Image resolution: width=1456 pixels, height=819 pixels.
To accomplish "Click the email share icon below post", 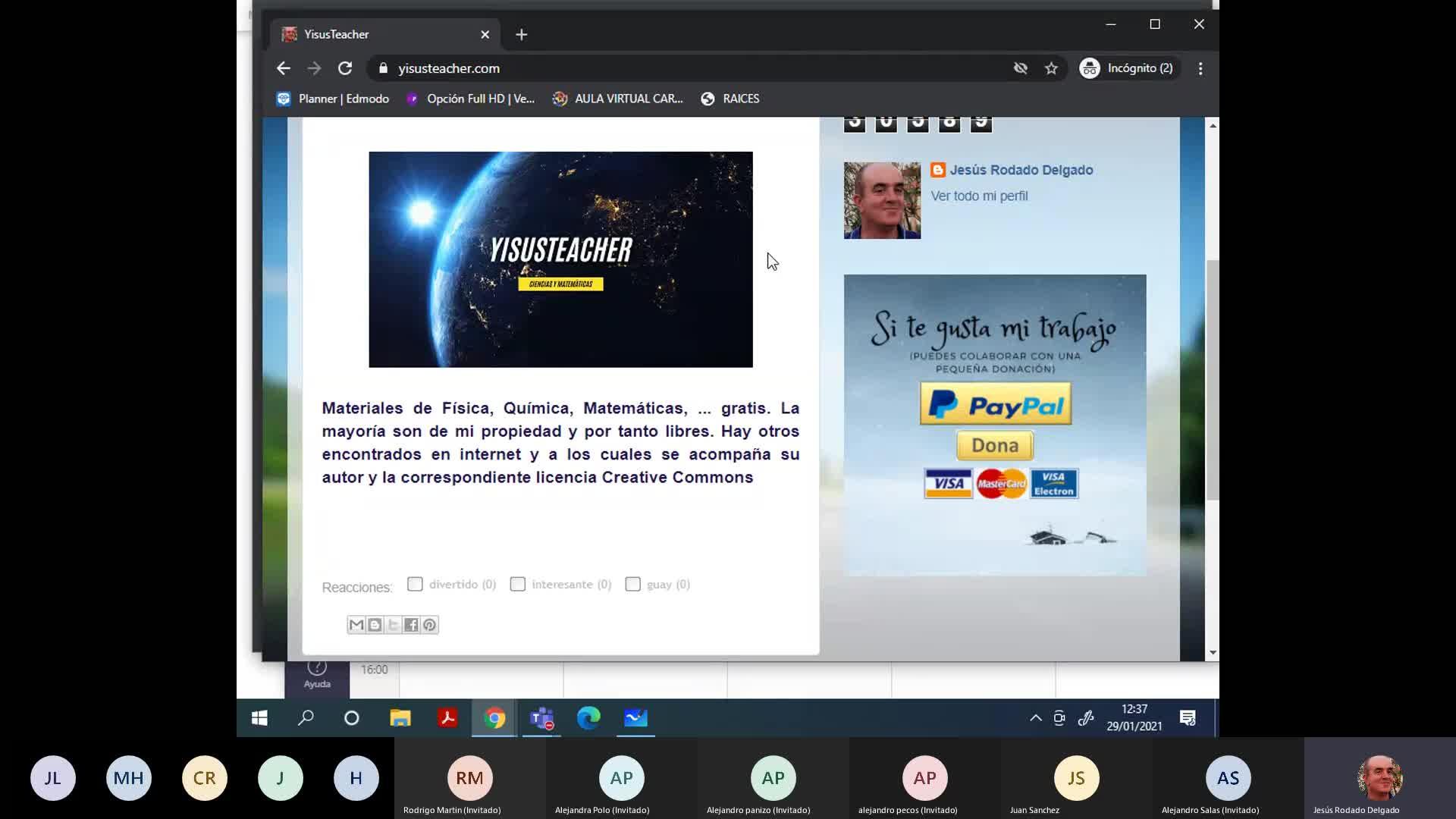I will (x=356, y=625).
